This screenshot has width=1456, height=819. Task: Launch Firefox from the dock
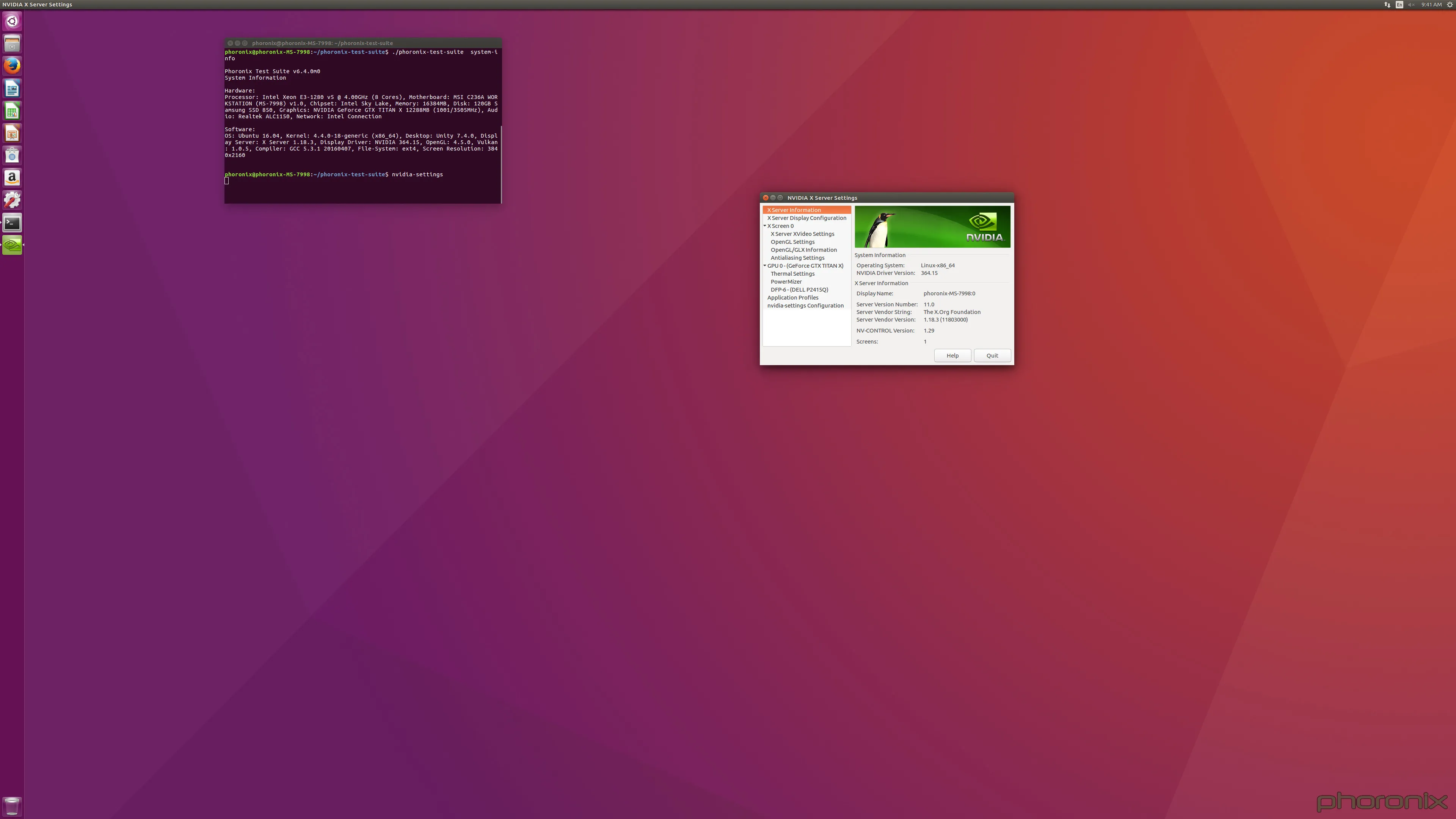click(x=12, y=66)
